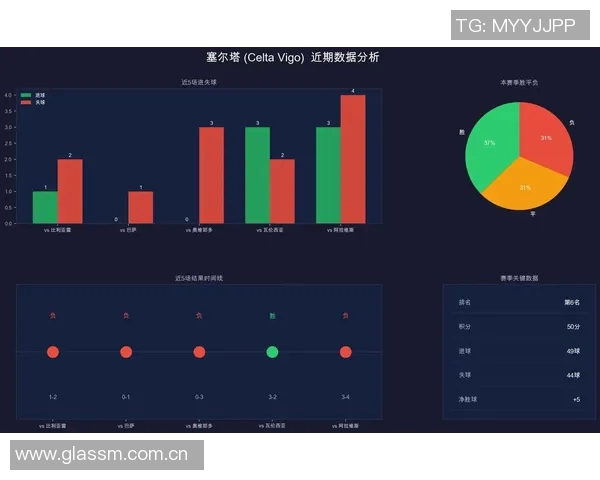Screen dimensions: 600x480
Task: Click the green 胜 result label on the timeline
Action: point(272,316)
